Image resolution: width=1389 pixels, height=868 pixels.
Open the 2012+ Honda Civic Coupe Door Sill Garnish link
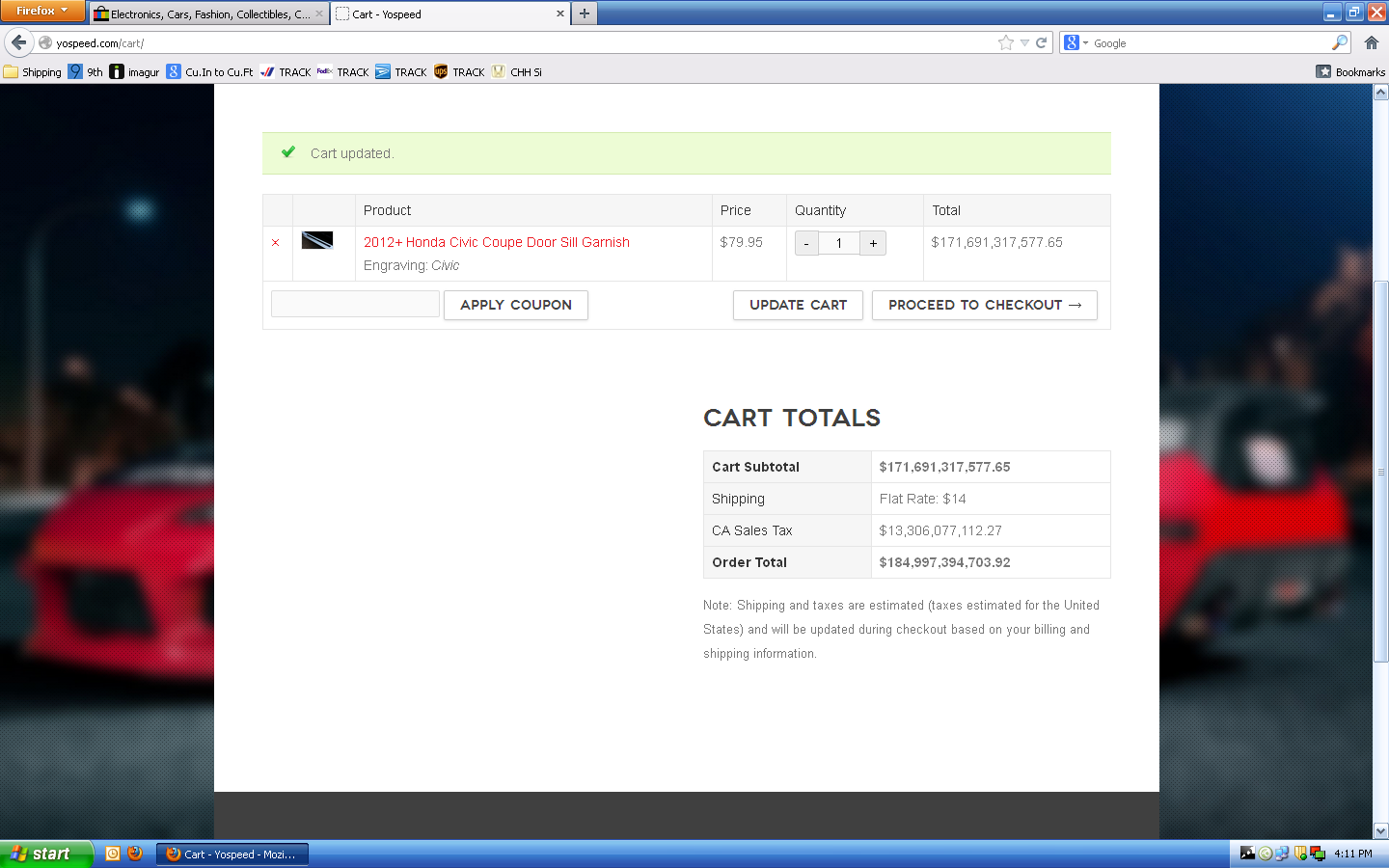(x=497, y=242)
